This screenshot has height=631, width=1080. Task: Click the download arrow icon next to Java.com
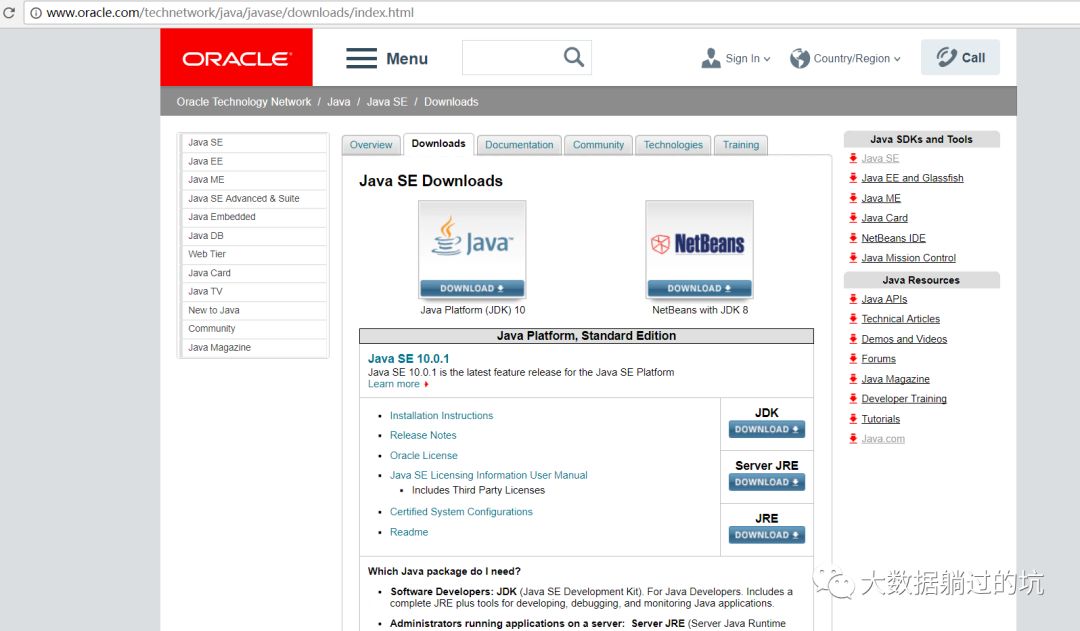coord(853,439)
